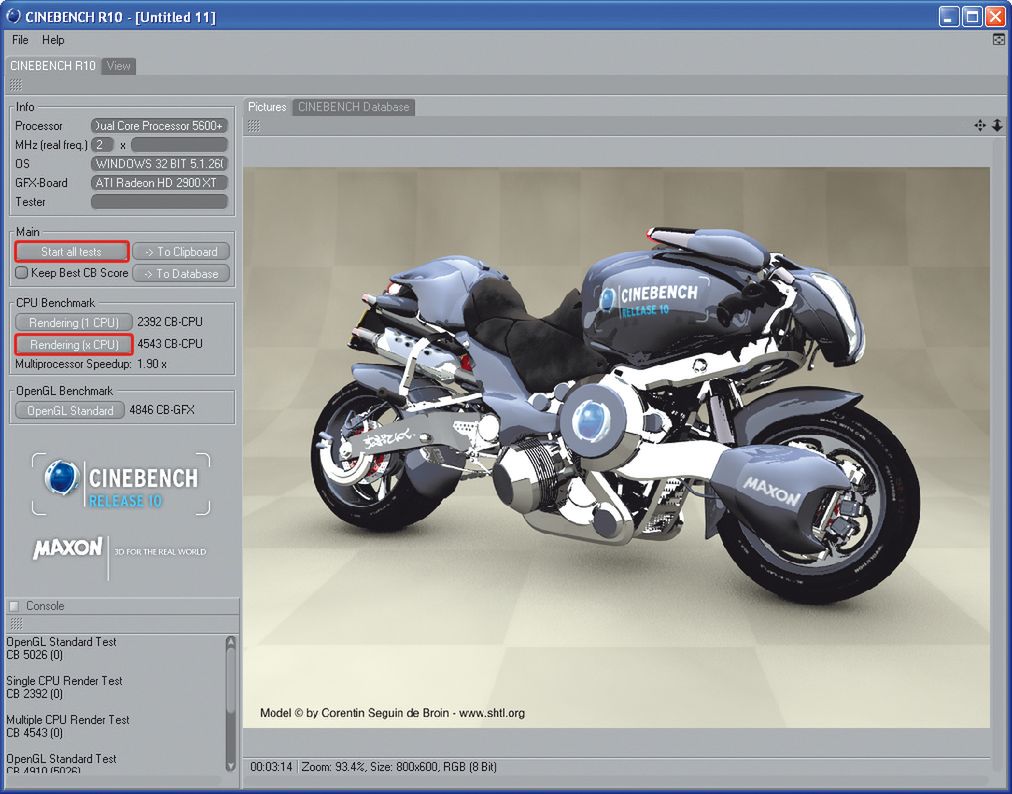Click the 4846 CB-GFX score

point(161,410)
